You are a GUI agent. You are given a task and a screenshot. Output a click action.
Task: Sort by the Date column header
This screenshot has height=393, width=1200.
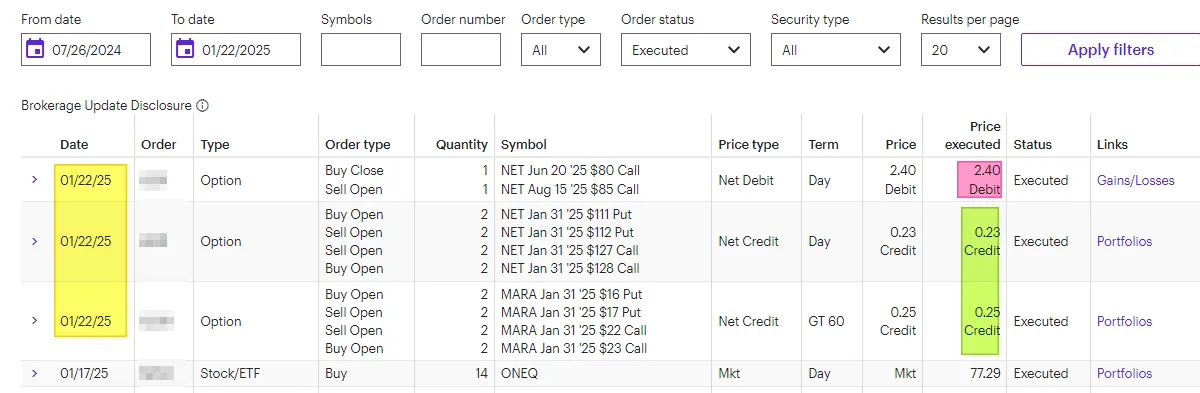74,144
